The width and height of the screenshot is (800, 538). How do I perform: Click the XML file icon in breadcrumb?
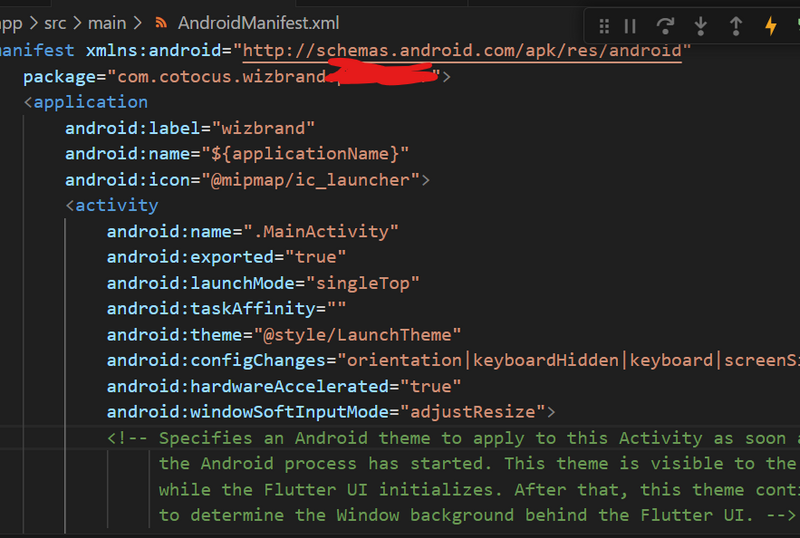pyautogui.click(x=158, y=22)
